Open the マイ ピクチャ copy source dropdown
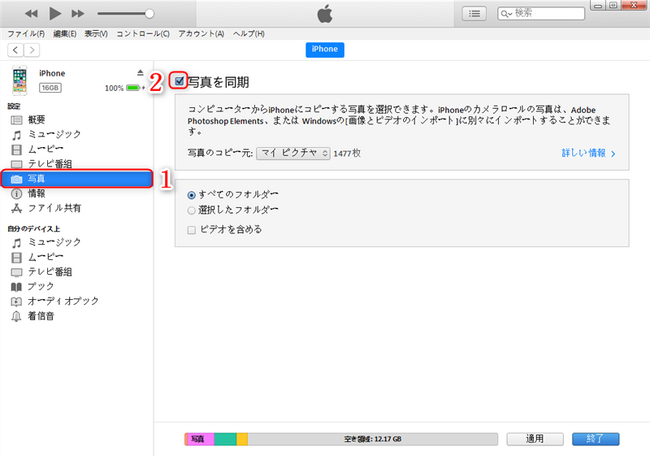650x456 pixels. click(293, 153)
